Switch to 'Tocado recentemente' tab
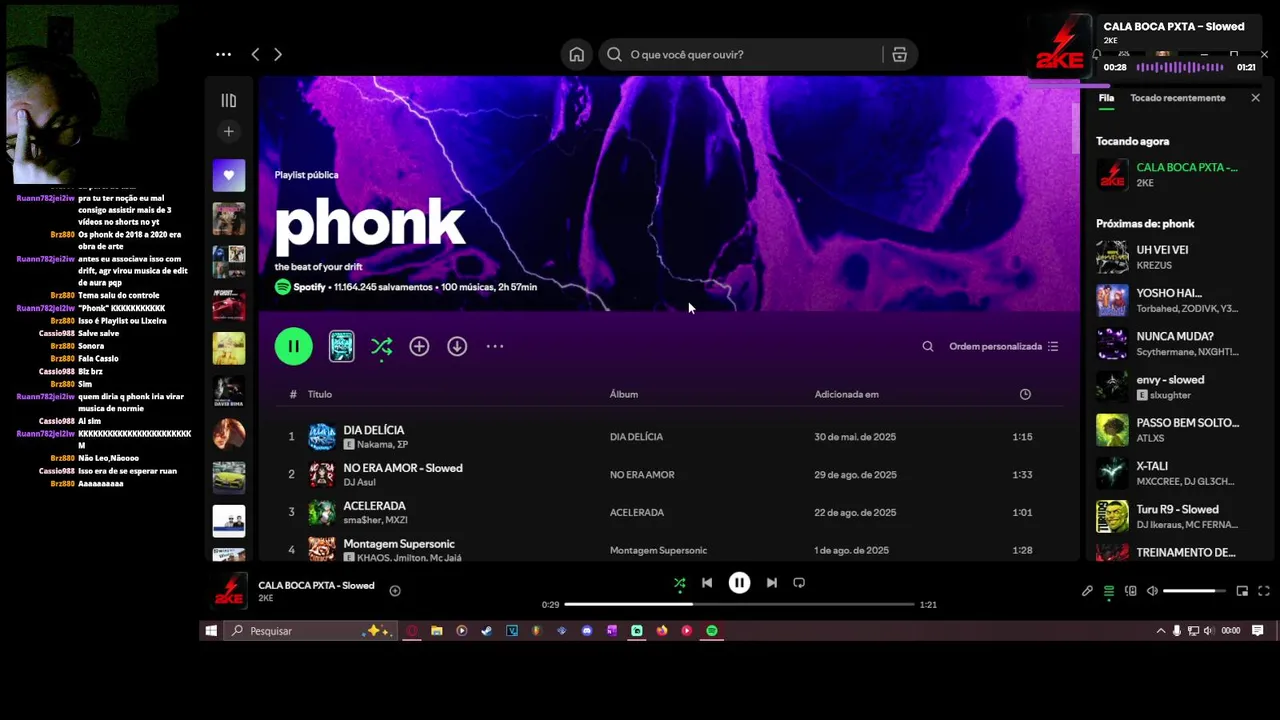1280x720 pixels. [1177, 98]
